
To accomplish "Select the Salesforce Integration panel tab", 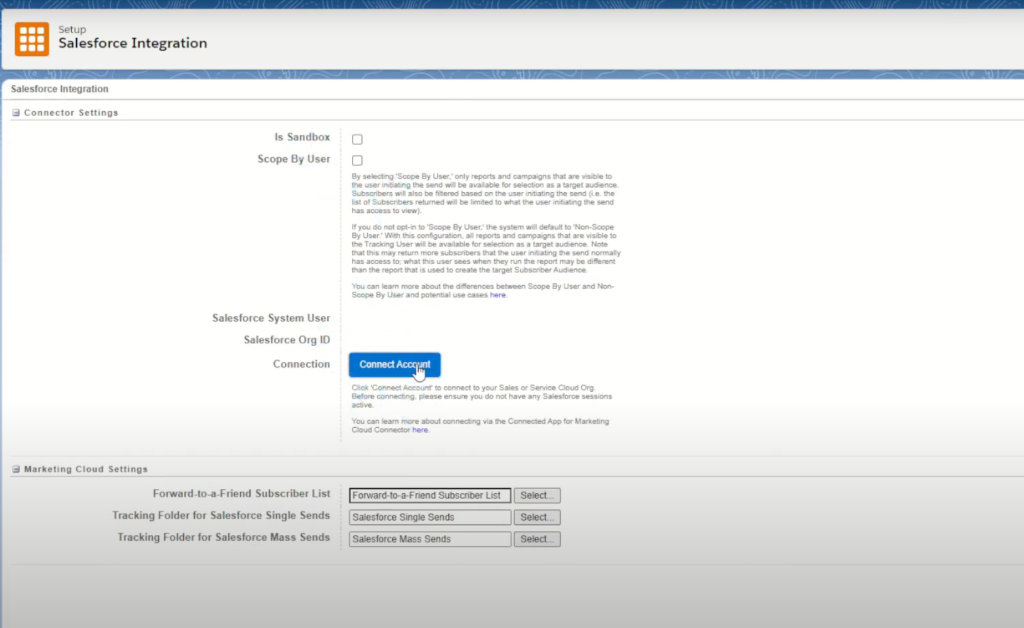I will [59, 89].
